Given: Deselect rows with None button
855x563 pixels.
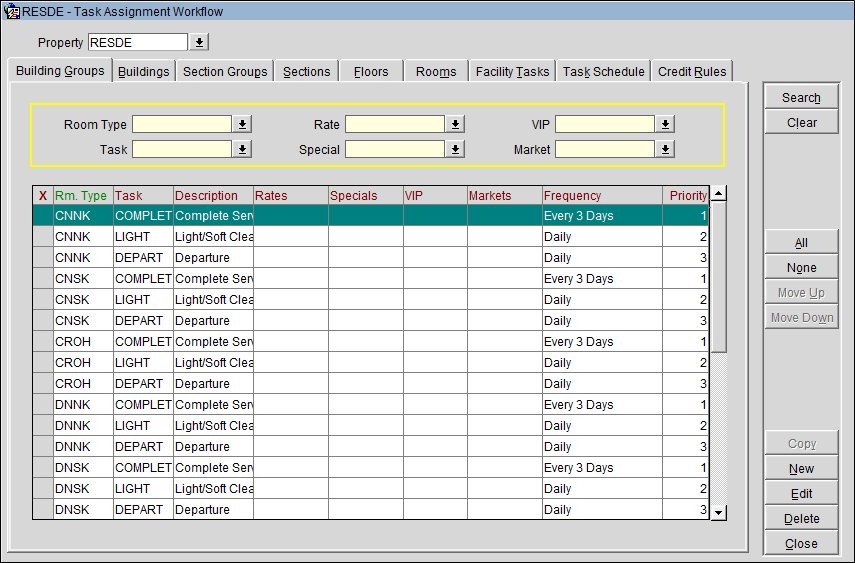Looking at the screenshot, I should click(801, 268).
